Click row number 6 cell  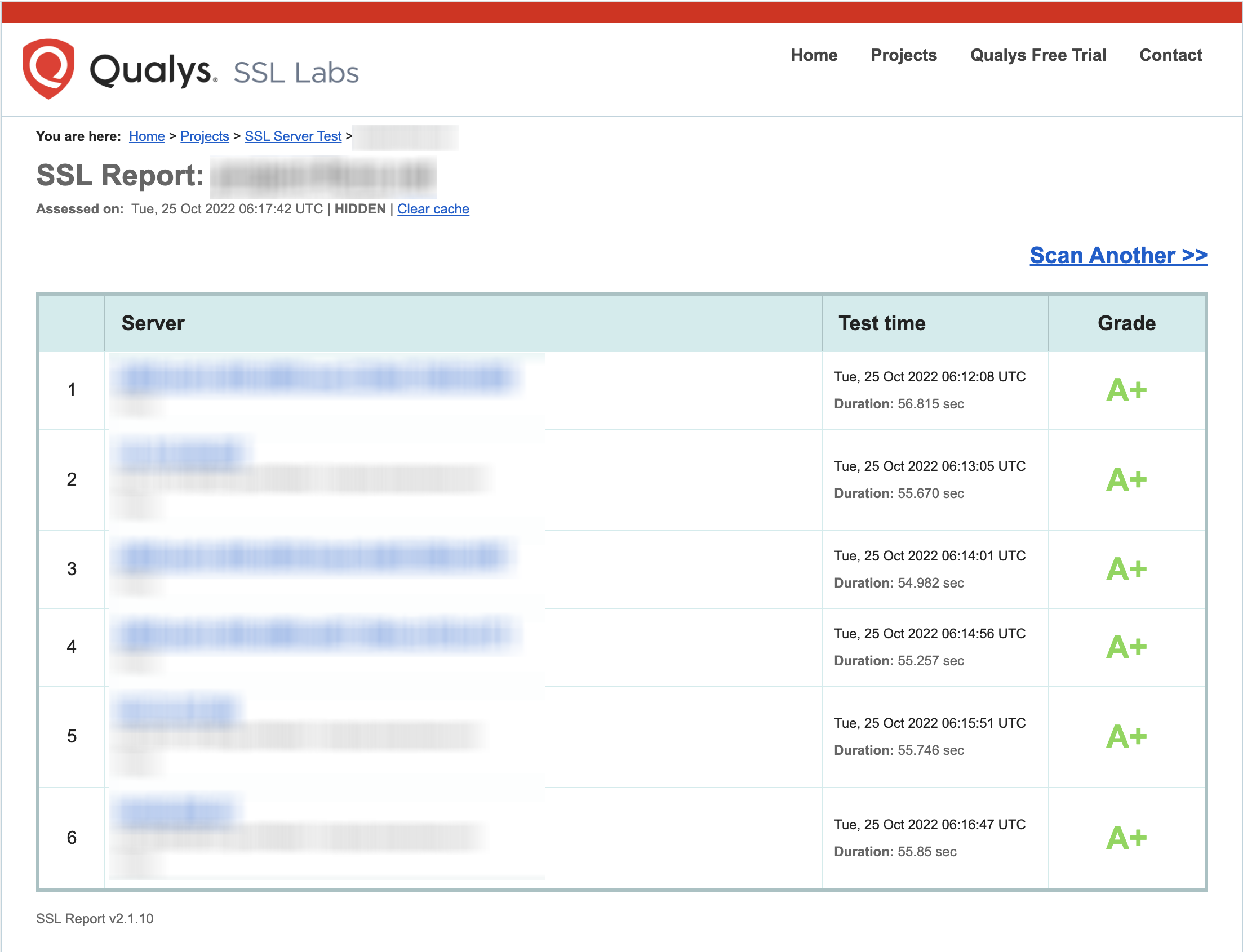click(x=72, y=838)
